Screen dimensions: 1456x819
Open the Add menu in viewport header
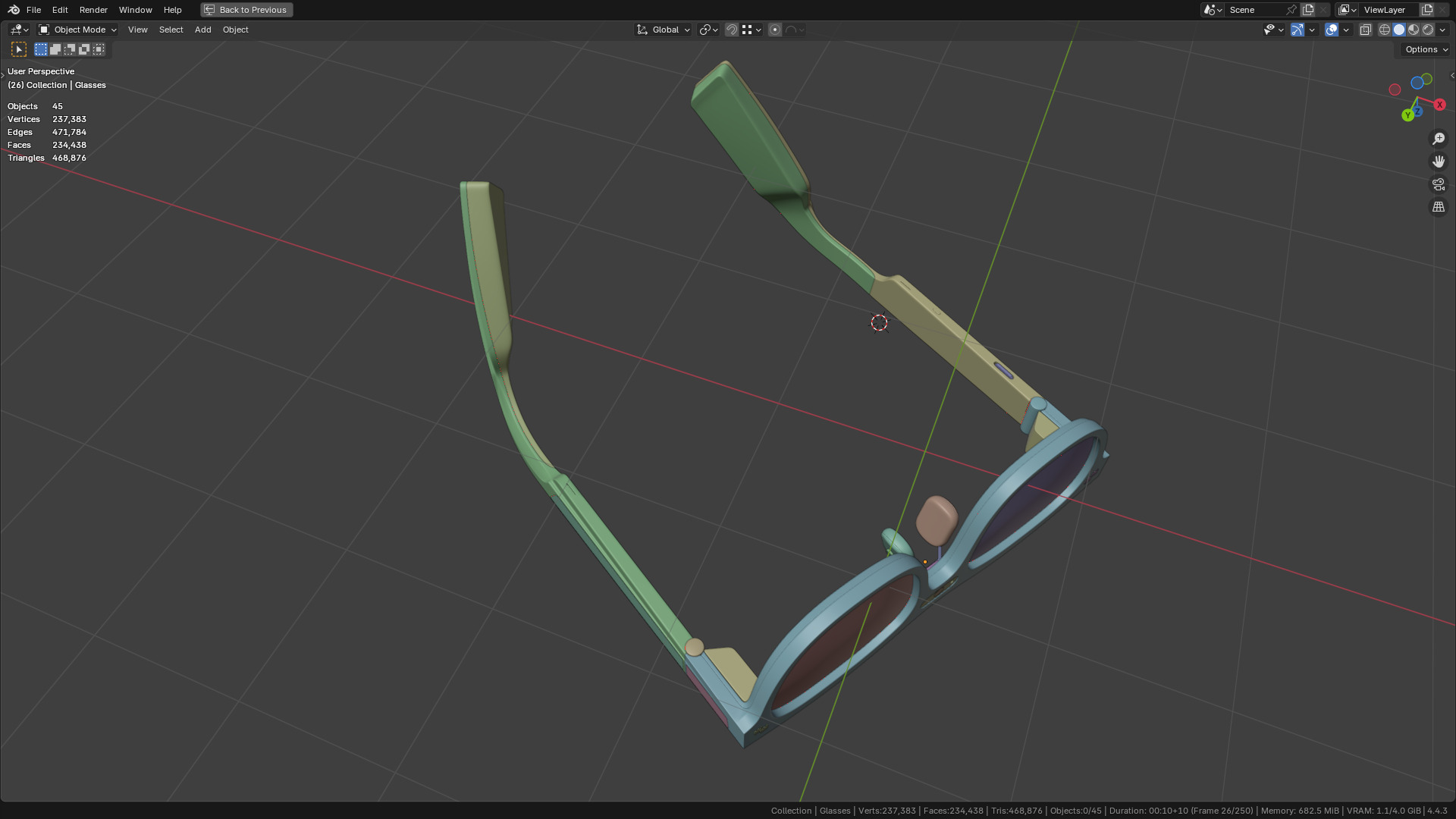coord(202,30)
